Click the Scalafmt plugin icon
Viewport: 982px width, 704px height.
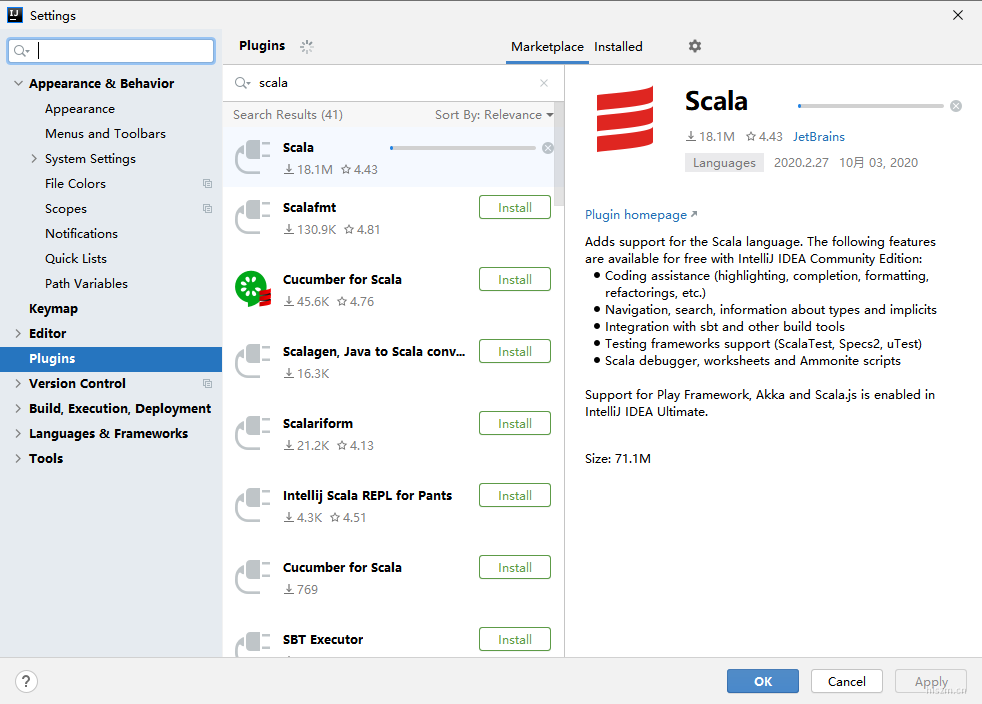[x=252, y=217]
